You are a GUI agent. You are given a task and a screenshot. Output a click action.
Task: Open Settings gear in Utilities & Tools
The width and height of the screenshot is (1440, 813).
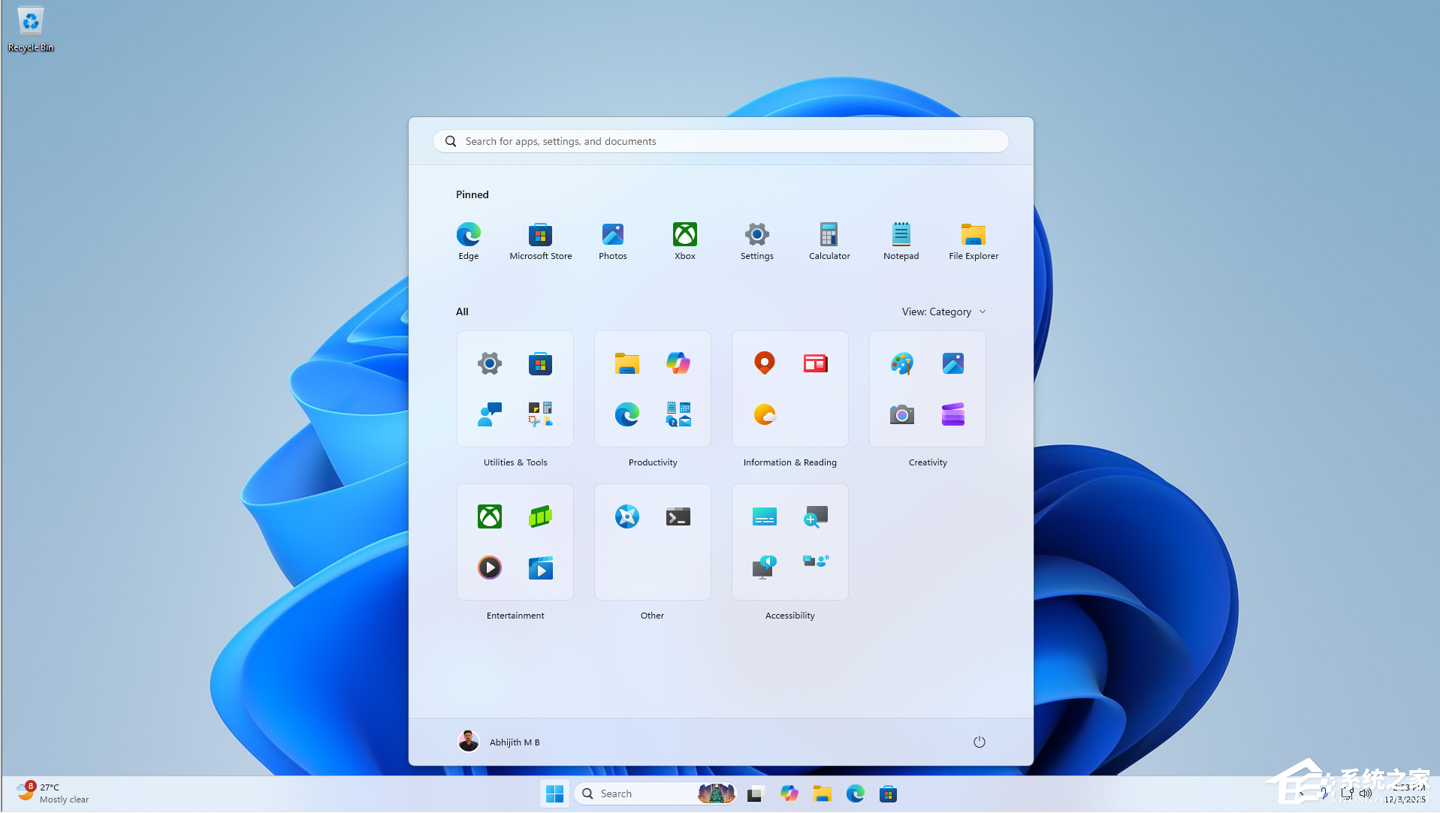click(x=489, y=363)
